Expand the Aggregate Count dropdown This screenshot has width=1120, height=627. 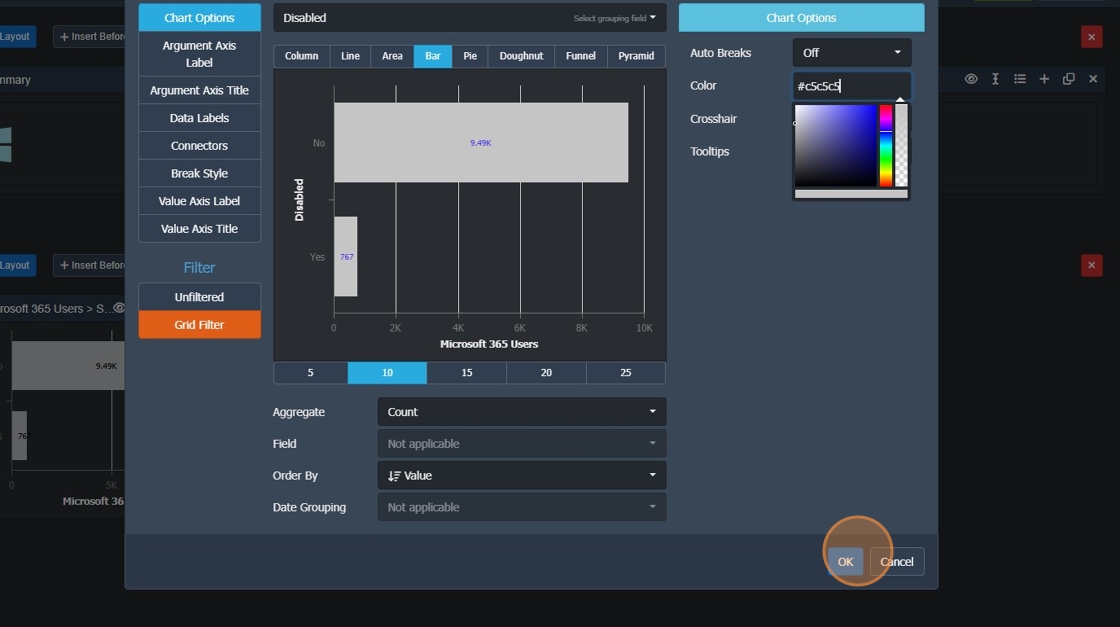521,412
